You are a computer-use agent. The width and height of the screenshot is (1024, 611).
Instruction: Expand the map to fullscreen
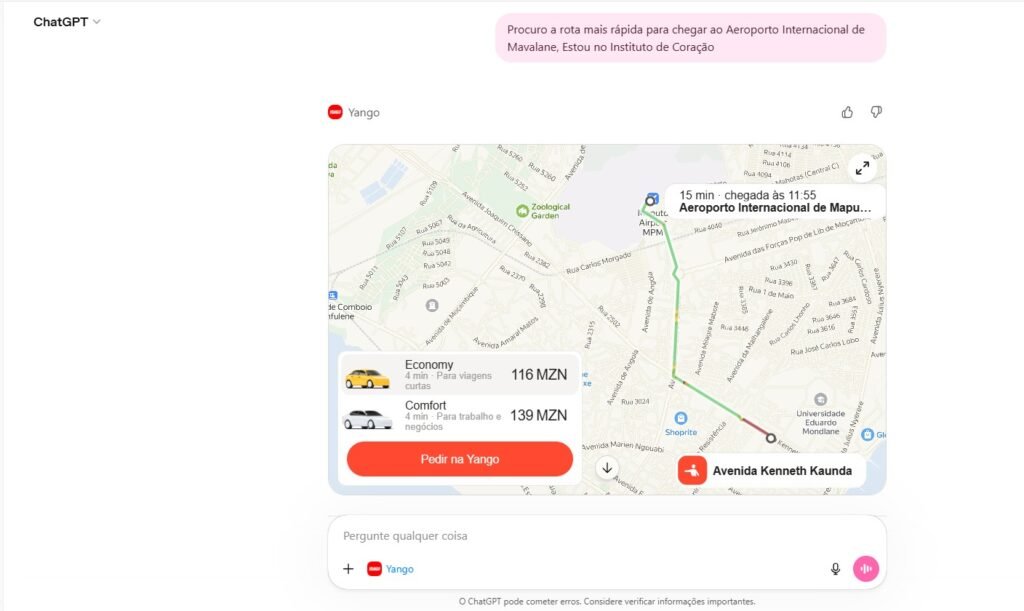click(863, 168)
